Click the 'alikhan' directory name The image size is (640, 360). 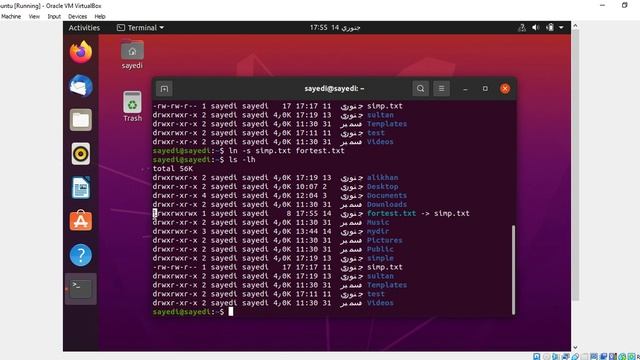(x=382, y=178)
